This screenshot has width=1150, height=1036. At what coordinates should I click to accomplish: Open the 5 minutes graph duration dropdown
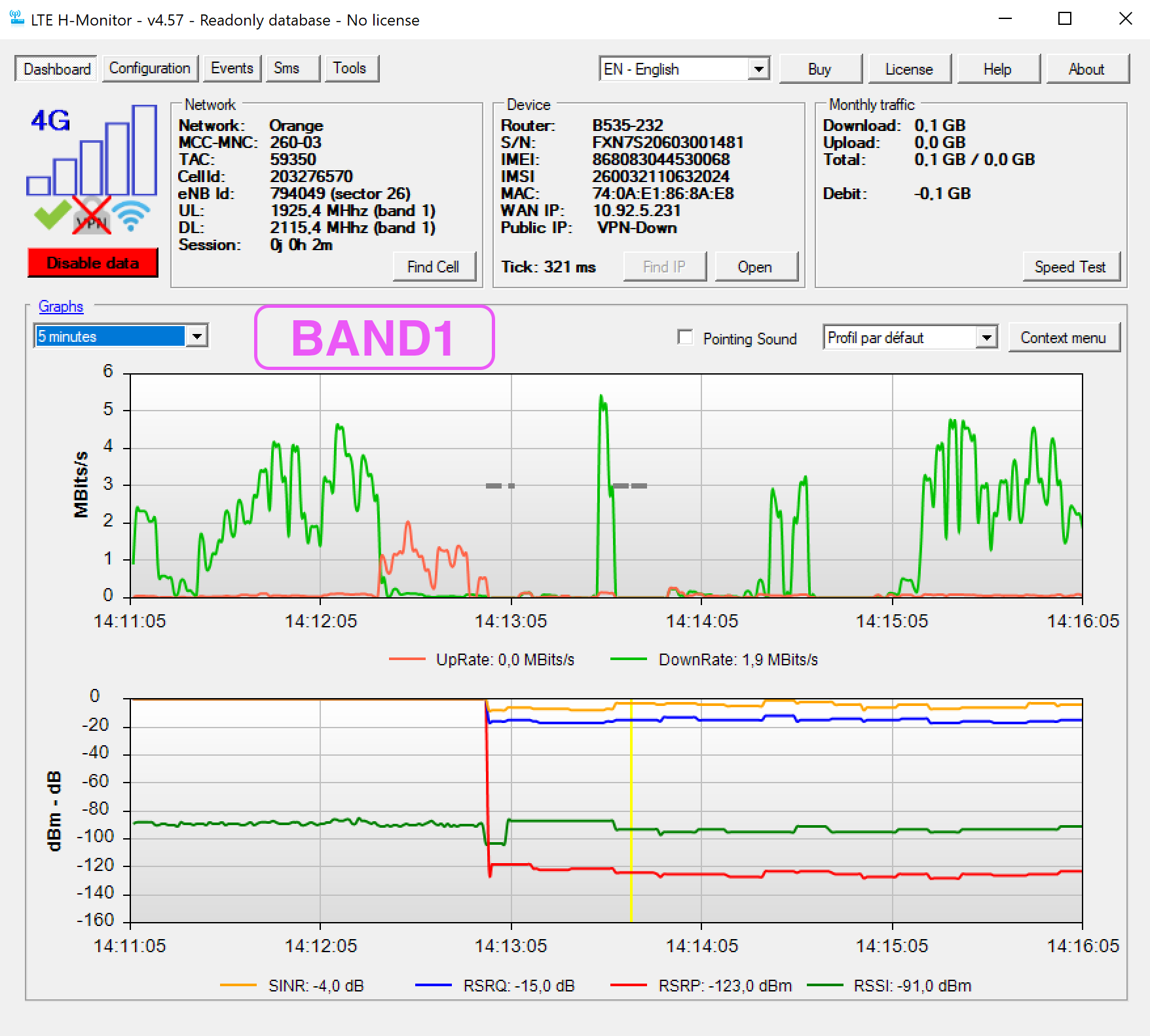(121, 336)
